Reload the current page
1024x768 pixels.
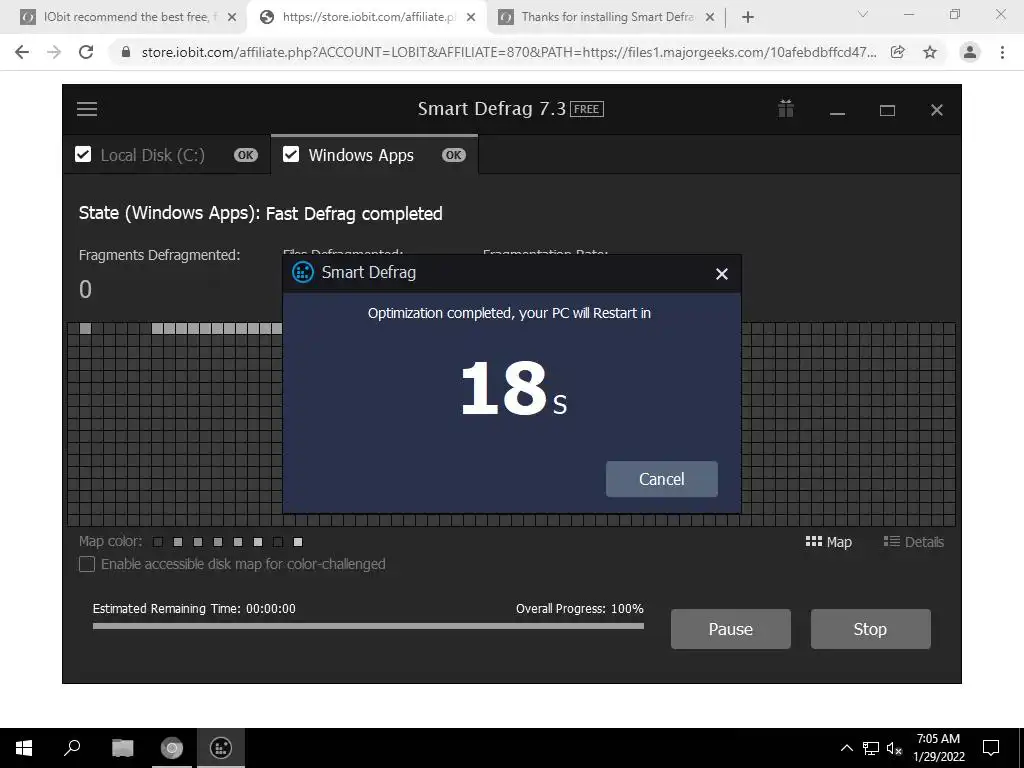[86, 52]
